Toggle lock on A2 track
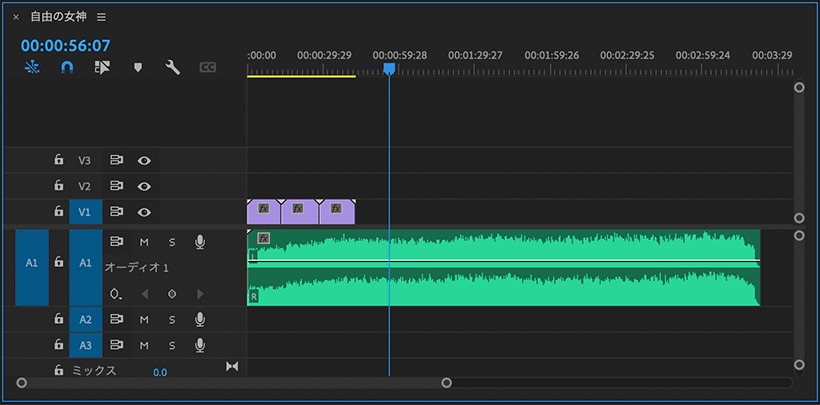This screenshot has width=820, height=405. pyautogui.click(x=59, y=319)
